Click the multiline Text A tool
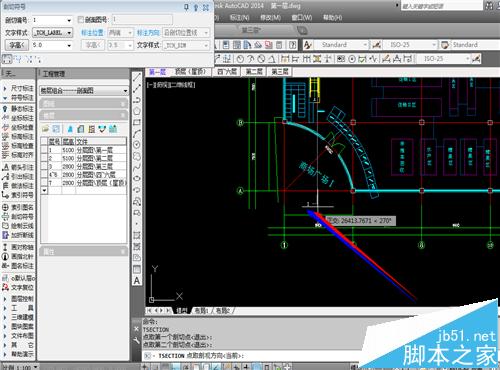Screen dimensions: 500x370 click(137, 281)
